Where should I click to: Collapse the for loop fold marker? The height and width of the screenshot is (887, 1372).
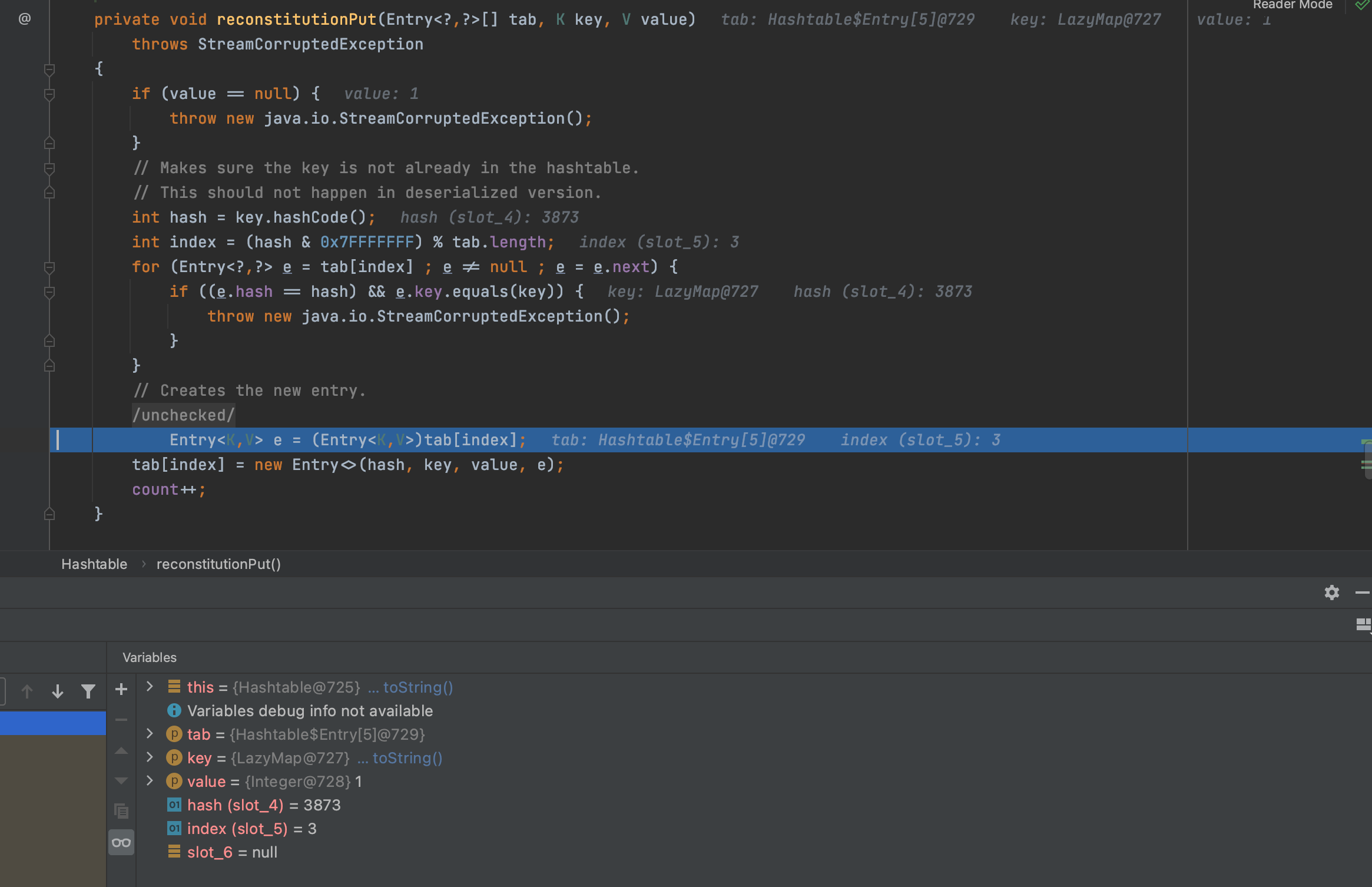tap(49, 267)
